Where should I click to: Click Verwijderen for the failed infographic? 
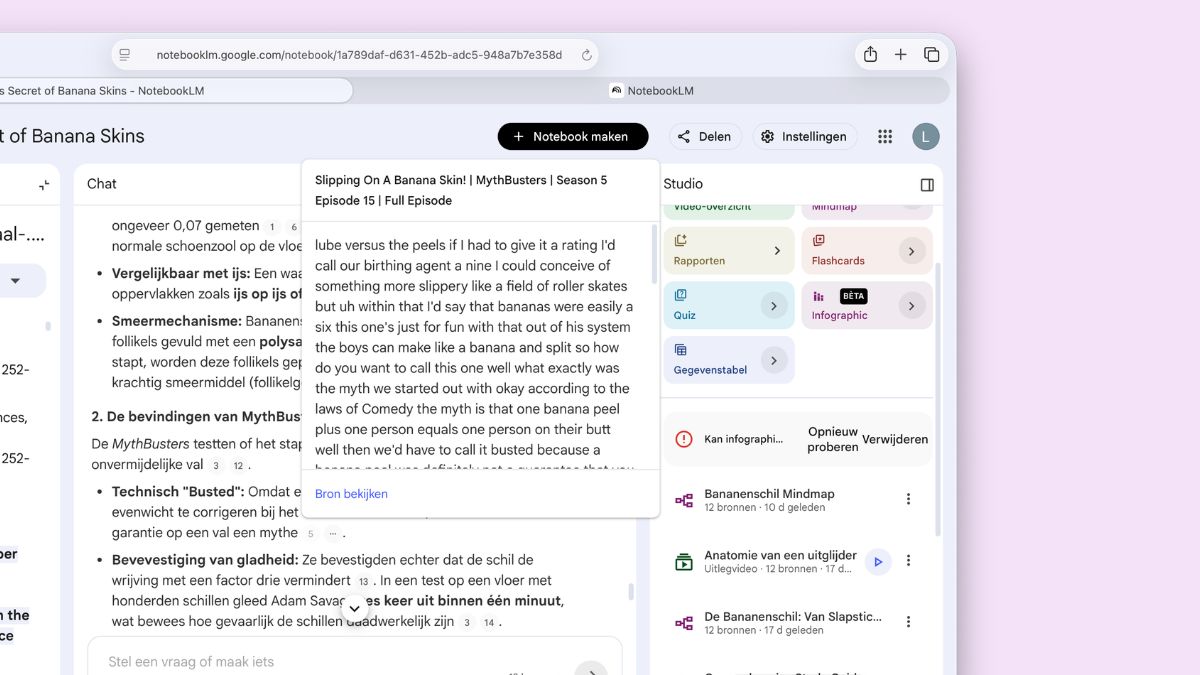click(x=895, y=439)
